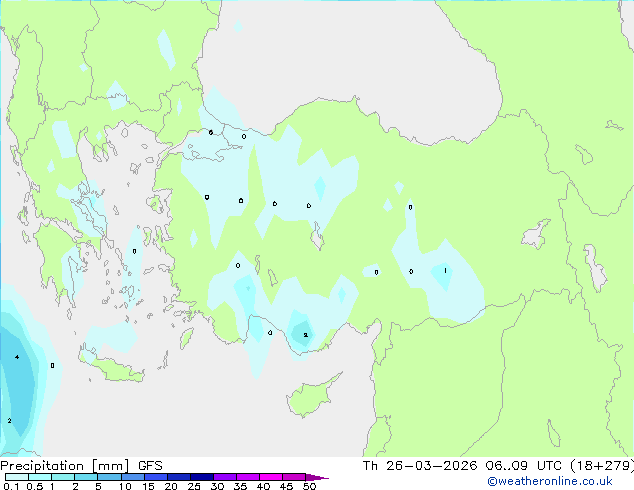Click the "45" legend tick label

tap(286, 486)
